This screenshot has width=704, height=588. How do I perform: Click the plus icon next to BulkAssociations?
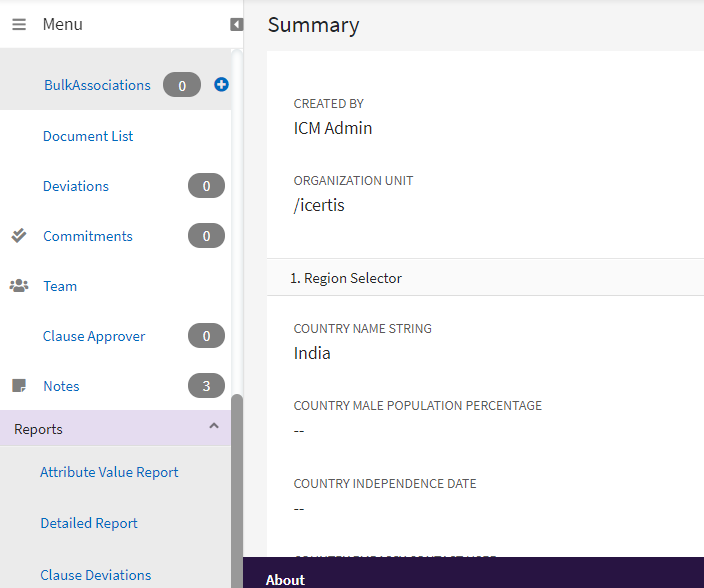(222, 85)
